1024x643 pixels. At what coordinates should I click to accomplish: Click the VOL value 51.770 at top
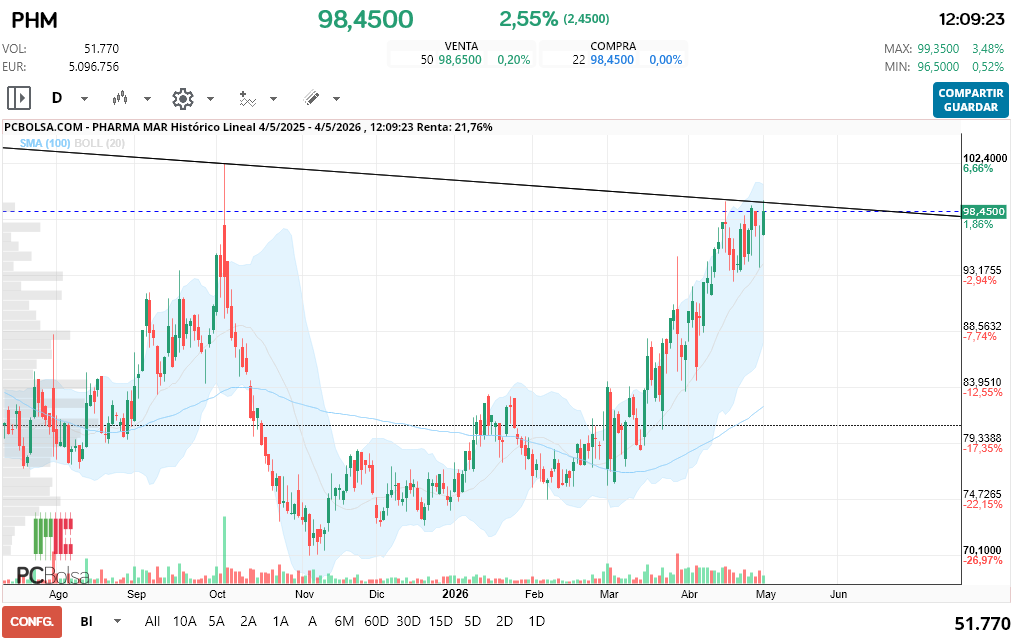coord(101,49)
